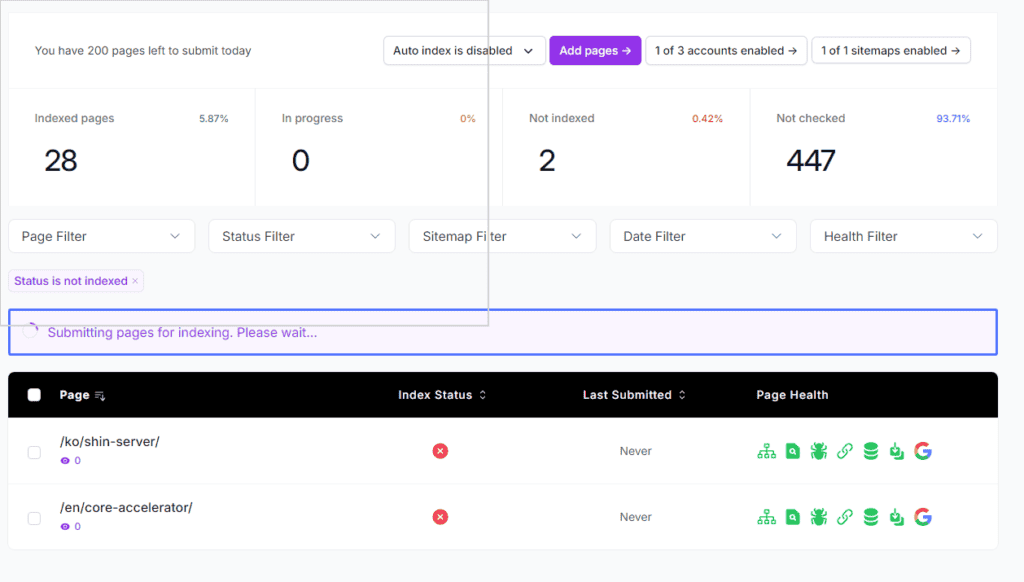Open the Auto index is disabled dropdown
Image resolution: width=1024 pixels, height=582 pixels.
464,50
